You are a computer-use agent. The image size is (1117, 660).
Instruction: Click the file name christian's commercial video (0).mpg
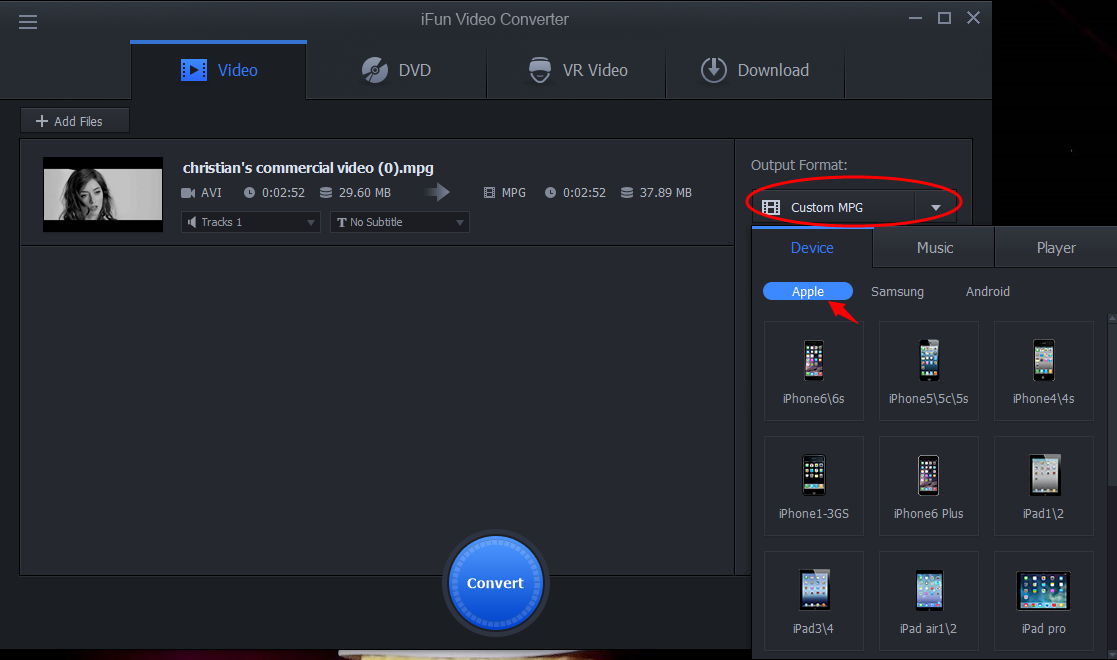pyautogui.click(x=308, y=167)
